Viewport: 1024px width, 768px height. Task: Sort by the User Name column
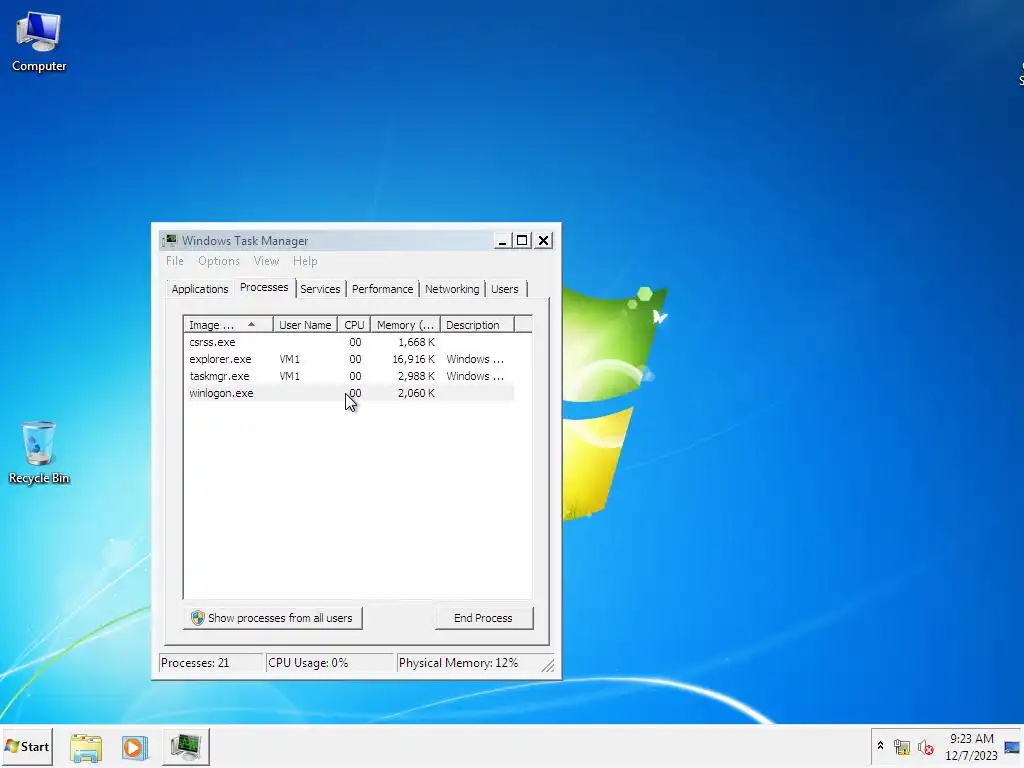click(305, 325)
